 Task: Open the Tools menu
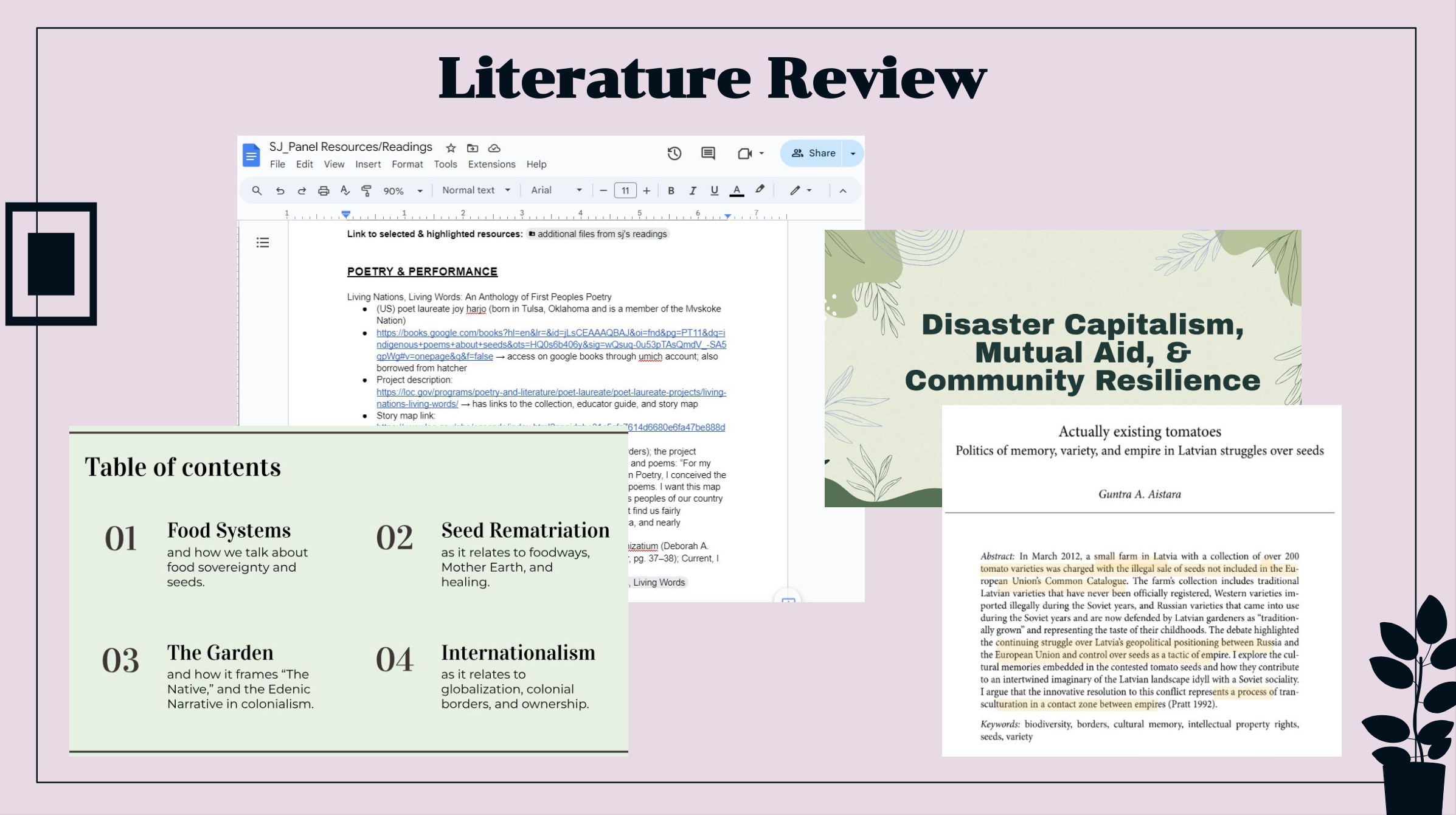[x=445, y=164]
